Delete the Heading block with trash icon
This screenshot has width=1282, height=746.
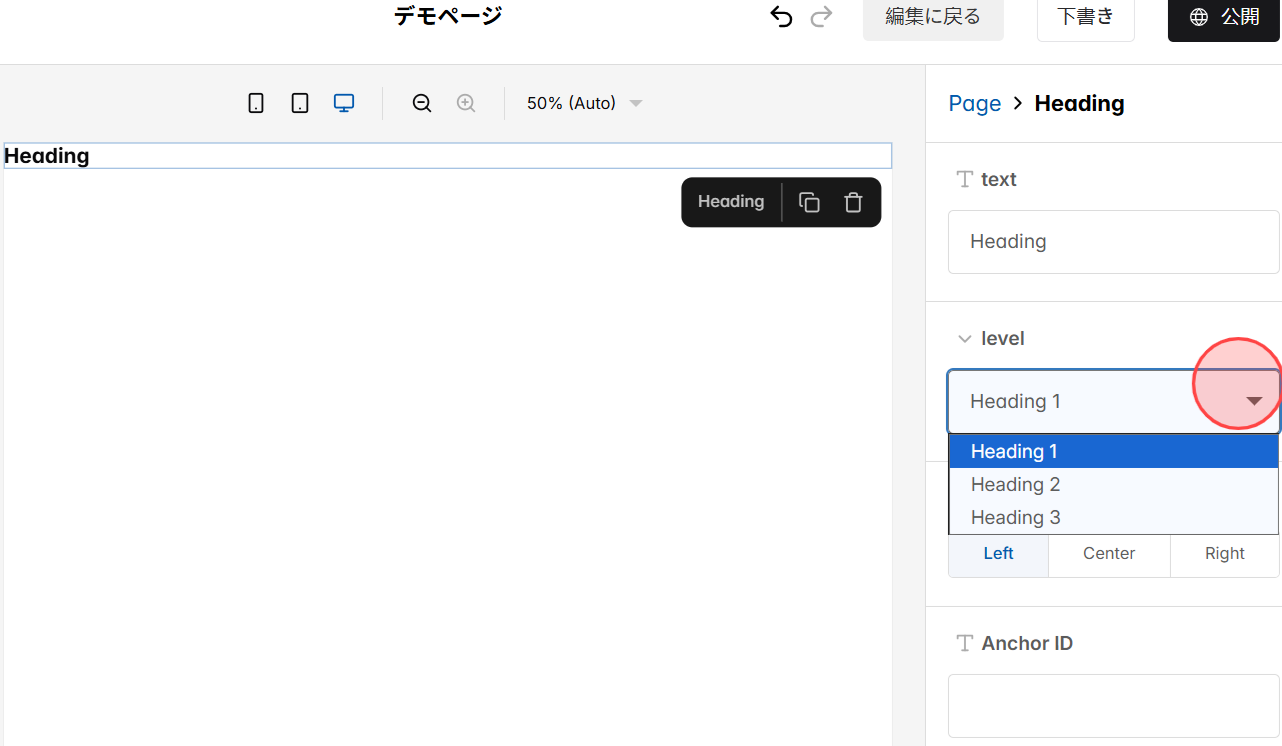(853, 201)
